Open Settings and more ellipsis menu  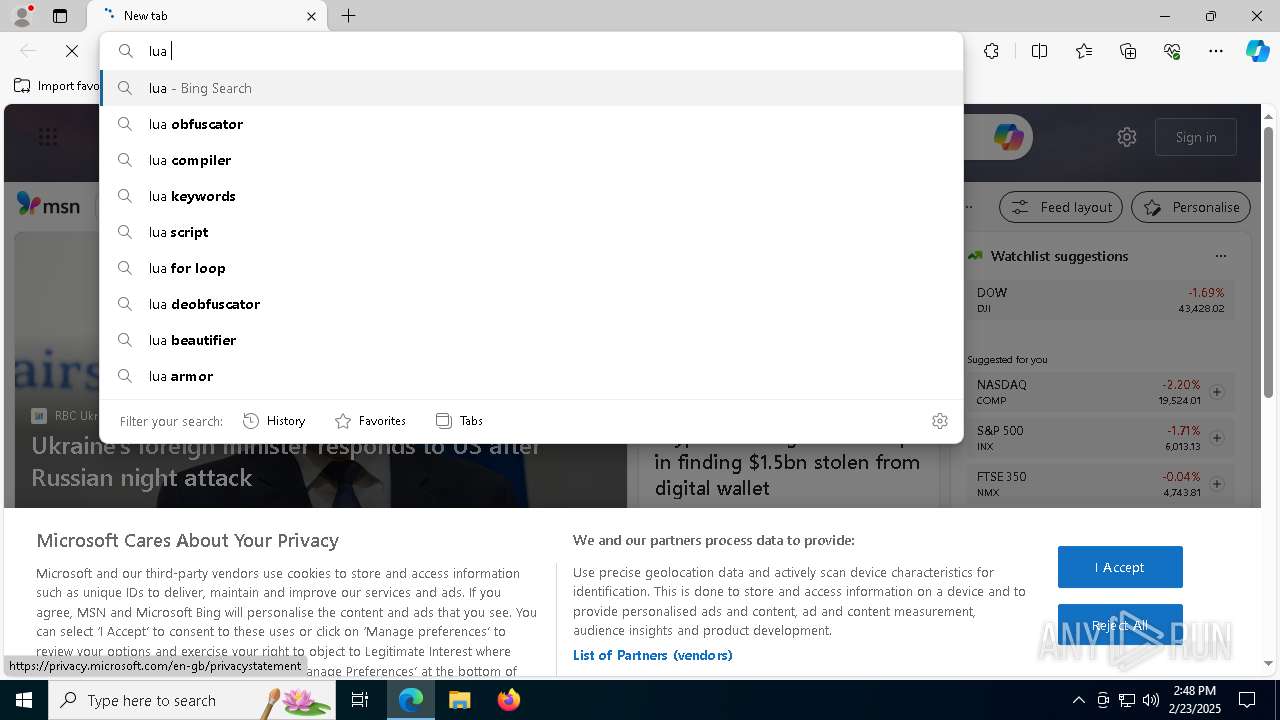click(x=1216, y=51)
